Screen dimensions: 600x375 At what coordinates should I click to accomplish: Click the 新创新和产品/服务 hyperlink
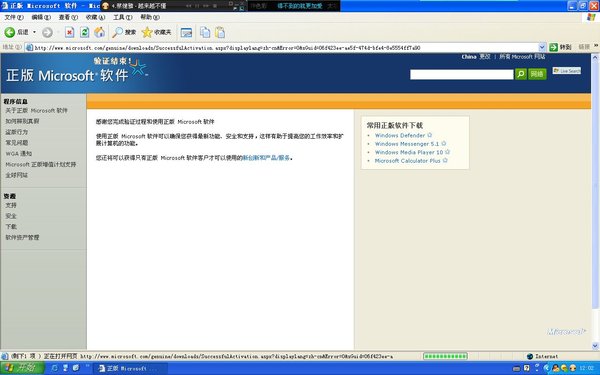(x=266, y=158)
